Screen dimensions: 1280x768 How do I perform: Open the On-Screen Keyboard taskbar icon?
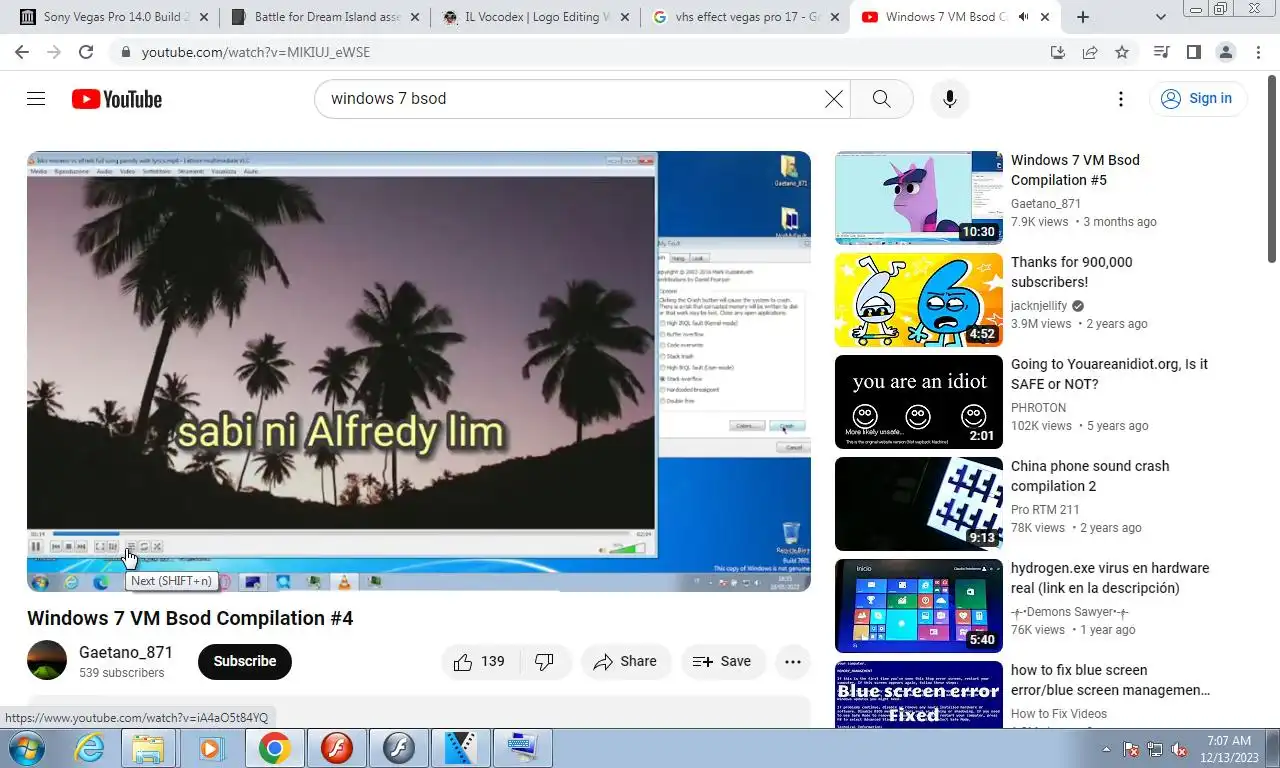523,748
